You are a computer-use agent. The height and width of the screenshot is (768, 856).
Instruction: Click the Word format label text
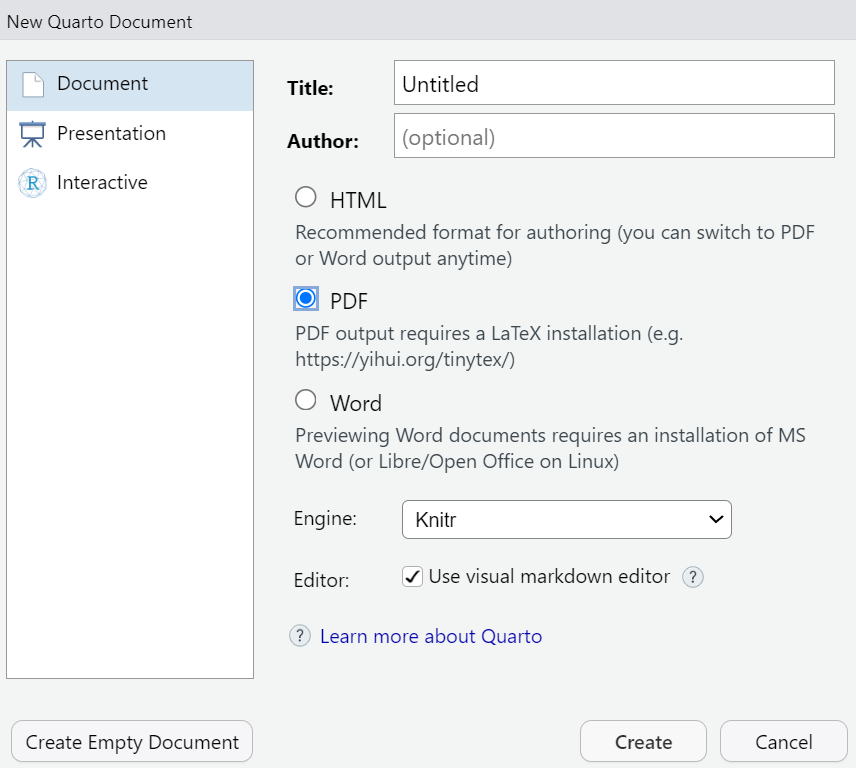pos(356,404)
